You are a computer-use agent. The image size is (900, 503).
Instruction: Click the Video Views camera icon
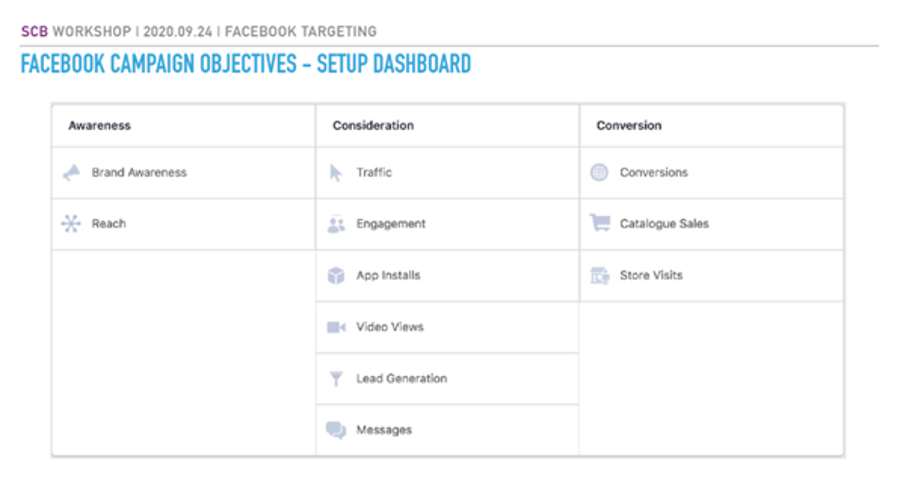click(336, 327)
